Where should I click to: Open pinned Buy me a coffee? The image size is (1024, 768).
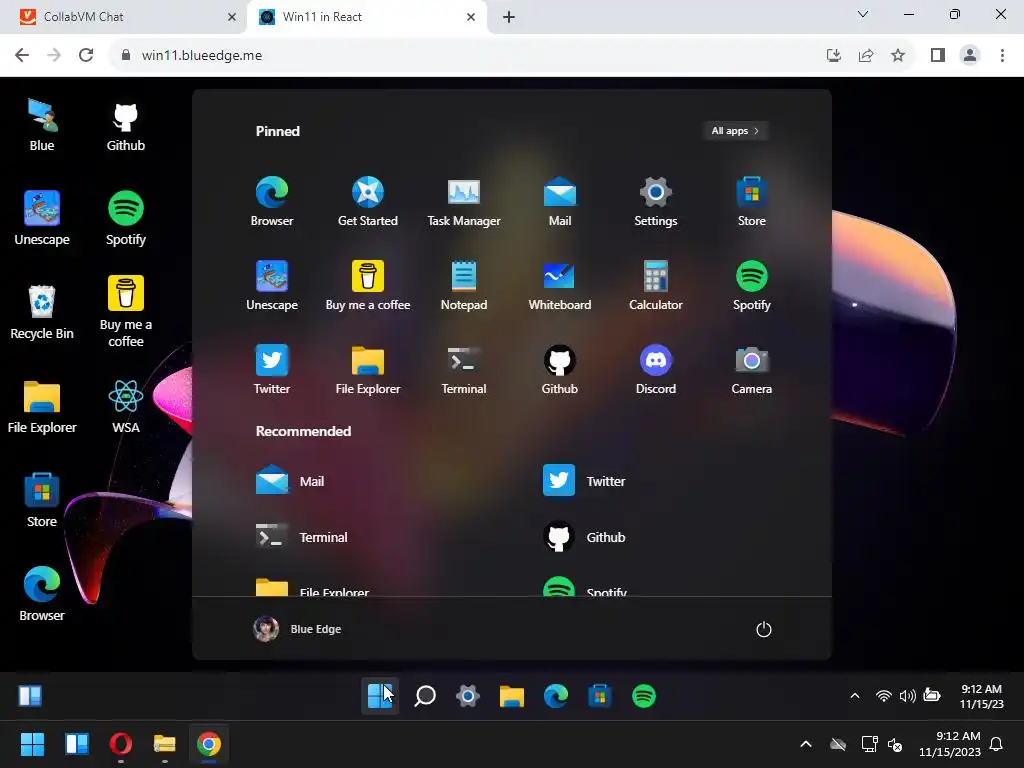368,285
